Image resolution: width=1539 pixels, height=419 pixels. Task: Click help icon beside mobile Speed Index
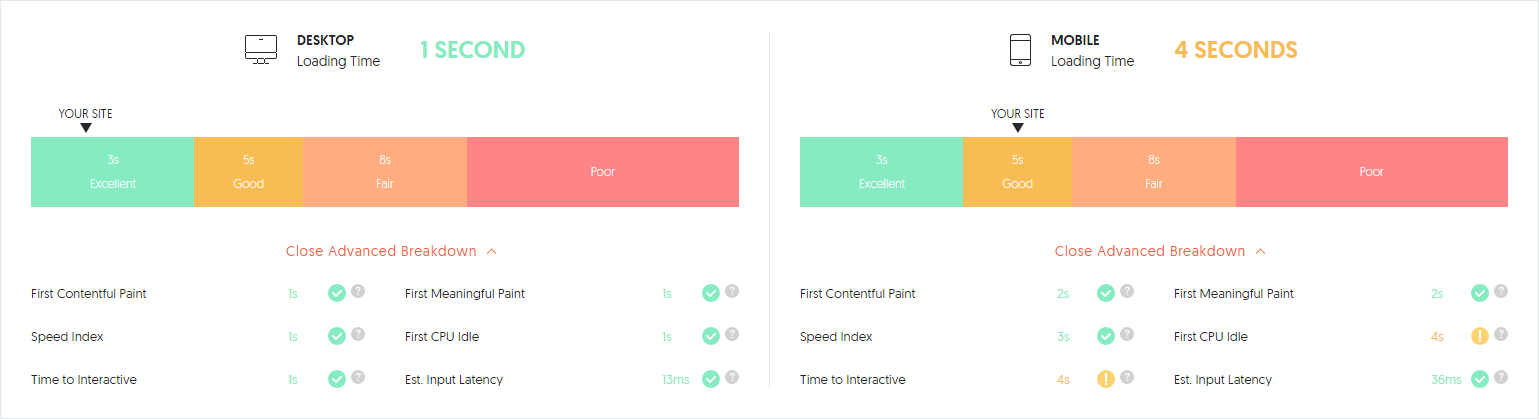tap(1127, 335)
